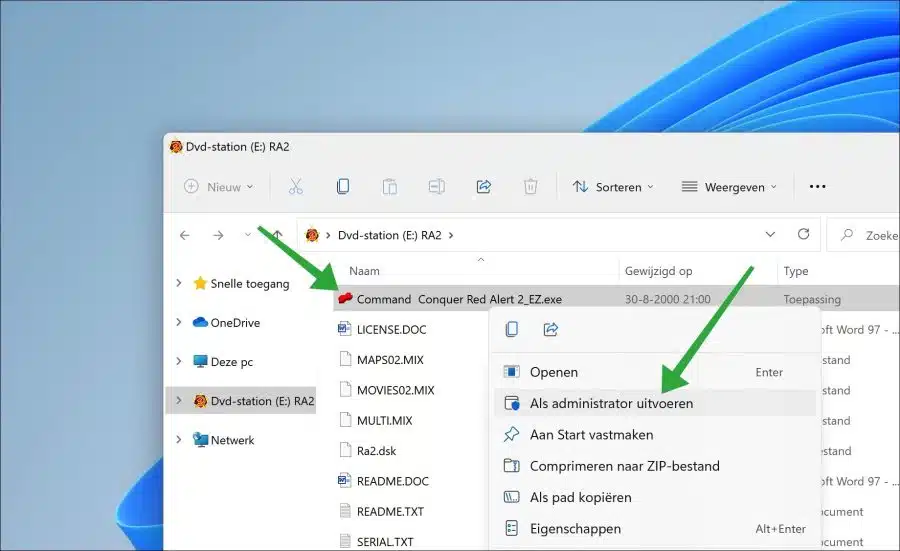The height and width of the screenshot is (551, 900).
Task: Click the LICENSE.DOC Word file icon
Action: pos(344,329)
